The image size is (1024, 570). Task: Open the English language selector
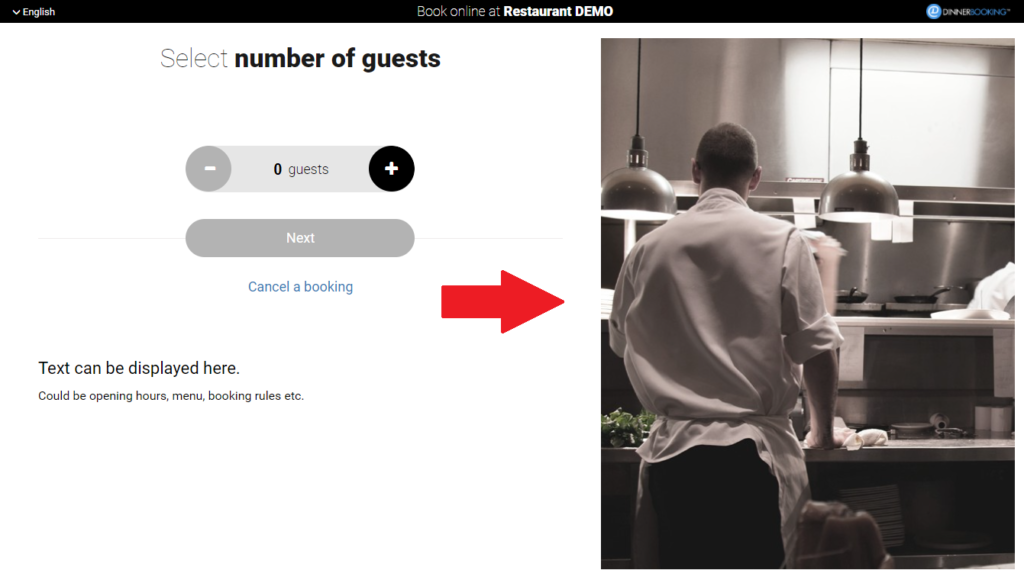[x=34, y=12]
